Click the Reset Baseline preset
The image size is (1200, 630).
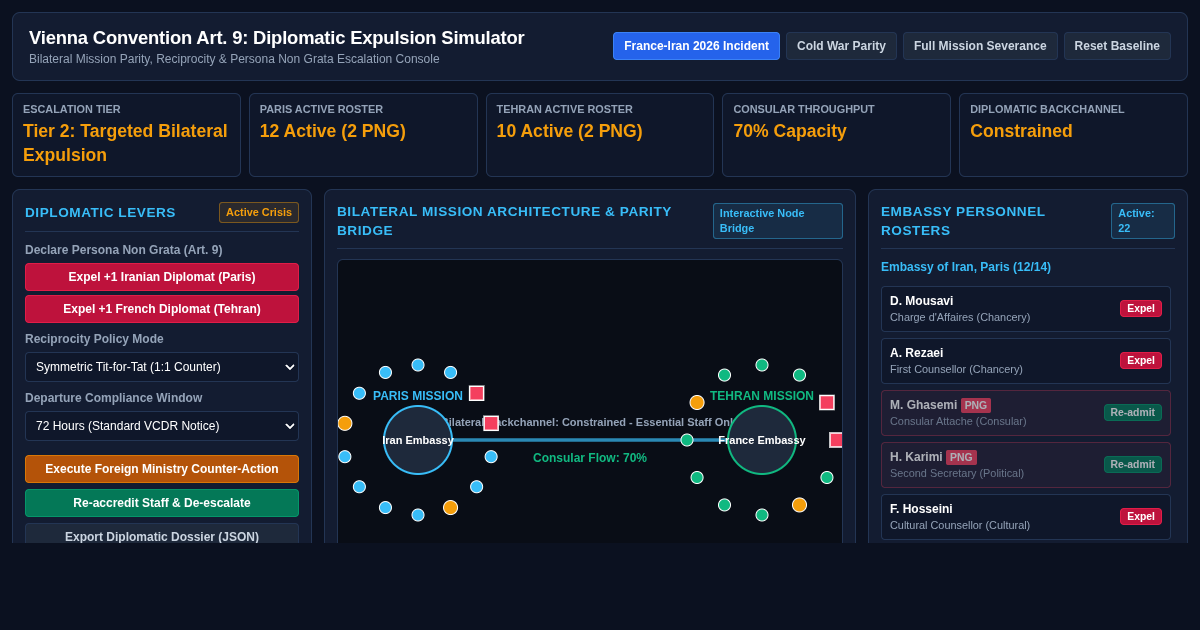click(1117, 46)
